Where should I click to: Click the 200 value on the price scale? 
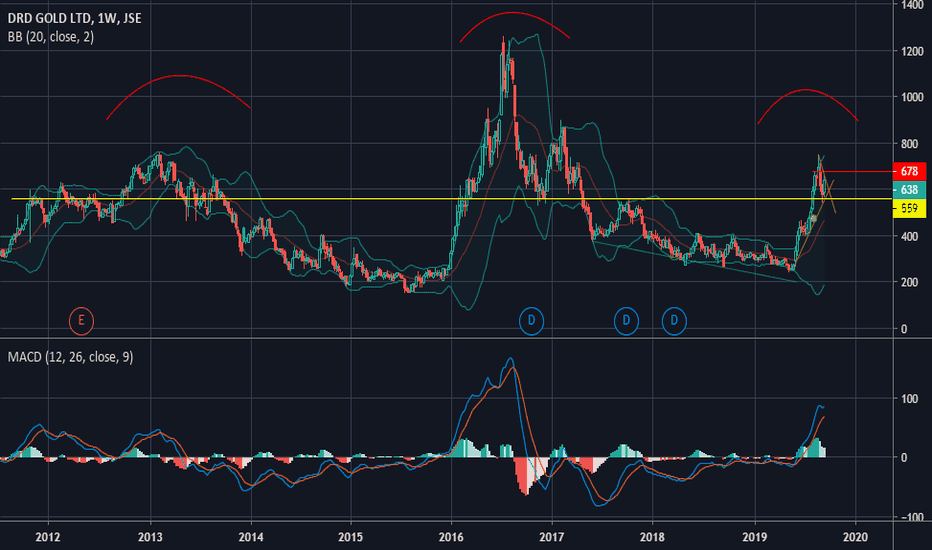[x=909, y=282]
